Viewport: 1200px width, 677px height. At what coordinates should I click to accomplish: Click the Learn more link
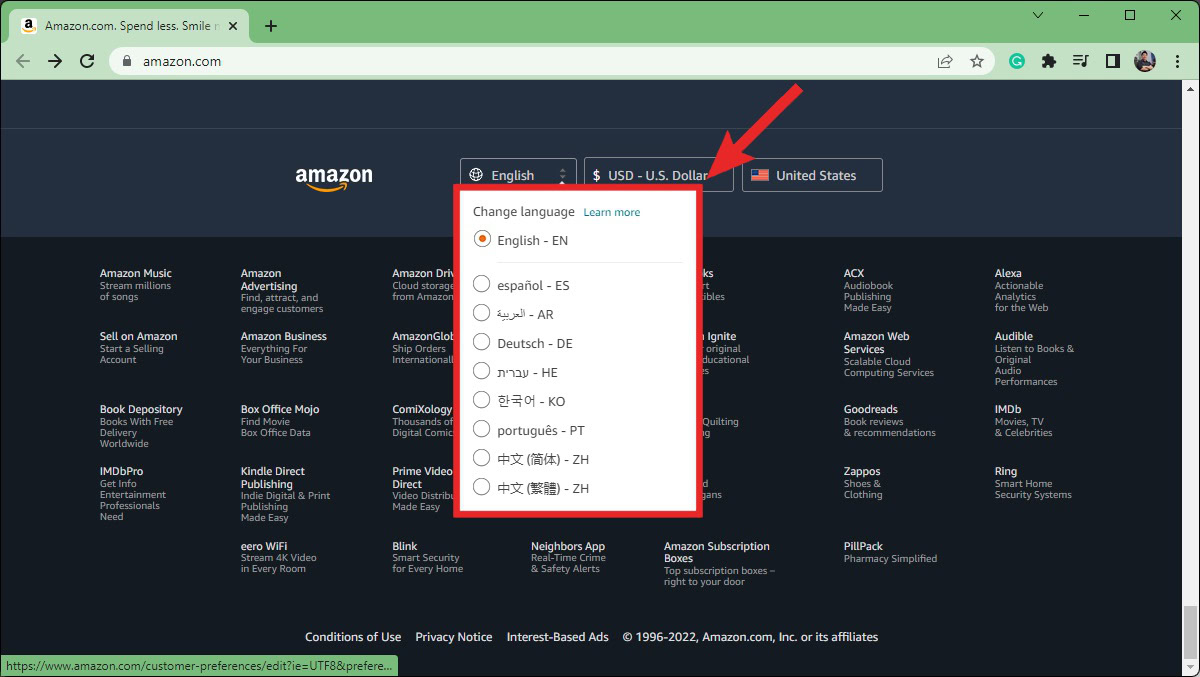[x=612, y=212]
